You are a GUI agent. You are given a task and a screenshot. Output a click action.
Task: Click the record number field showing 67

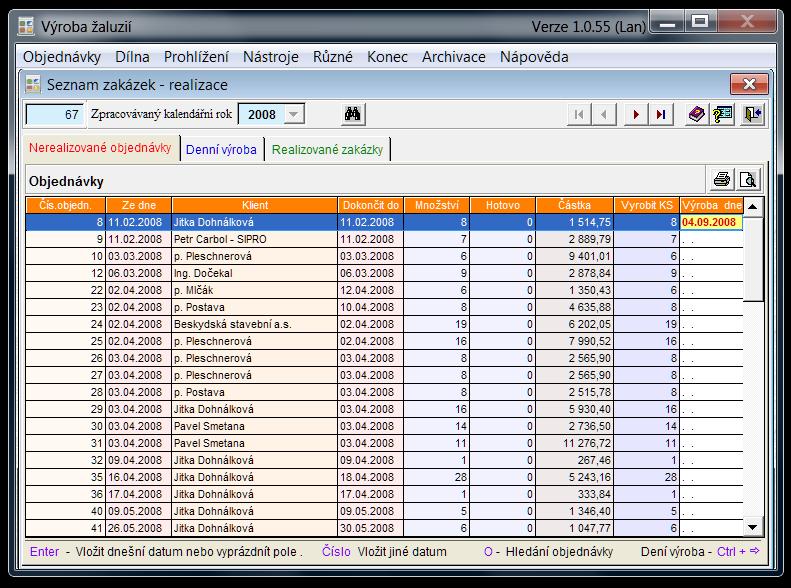55,114
